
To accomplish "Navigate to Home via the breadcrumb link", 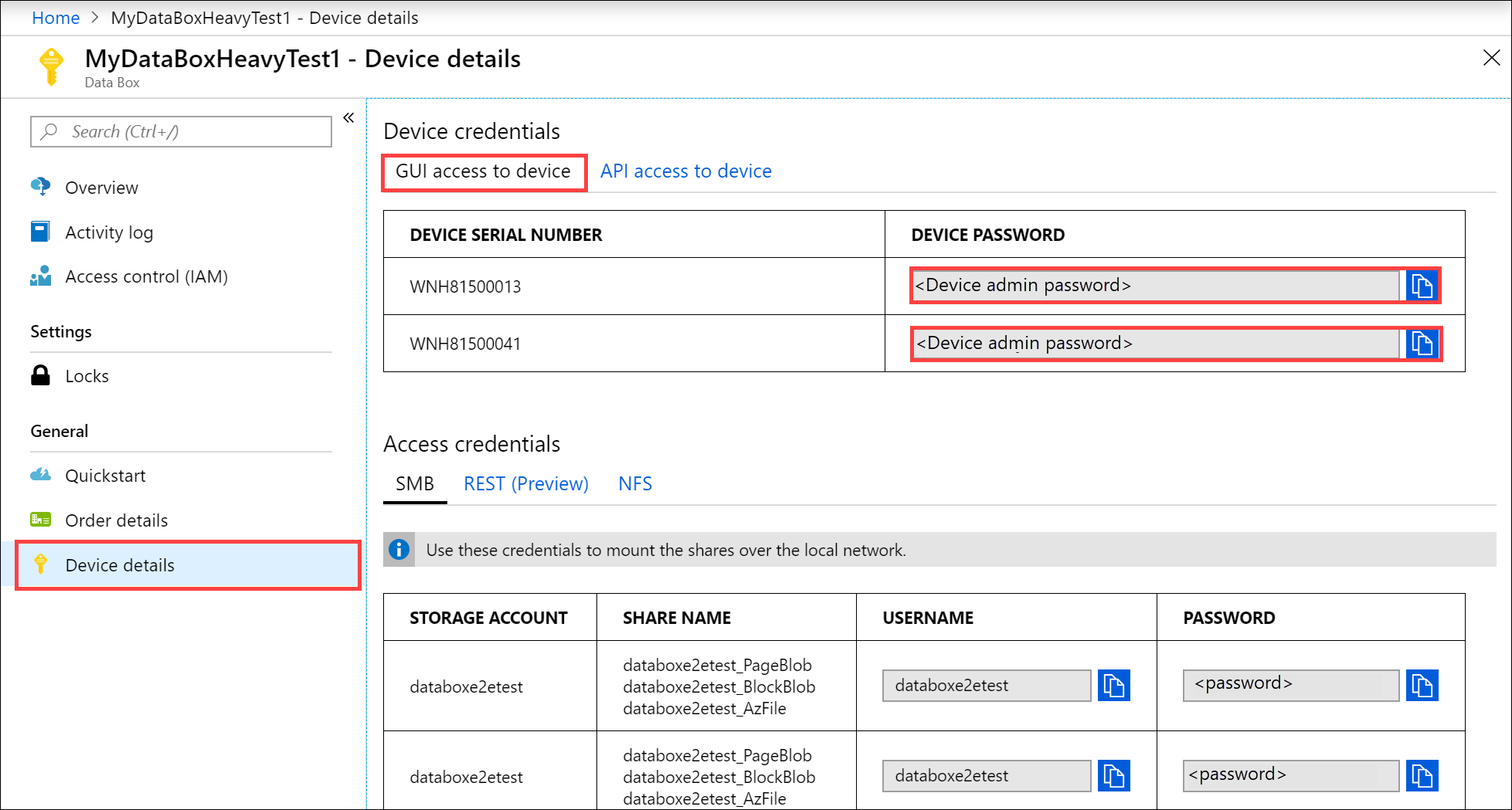I will click(x=55, y=17).
